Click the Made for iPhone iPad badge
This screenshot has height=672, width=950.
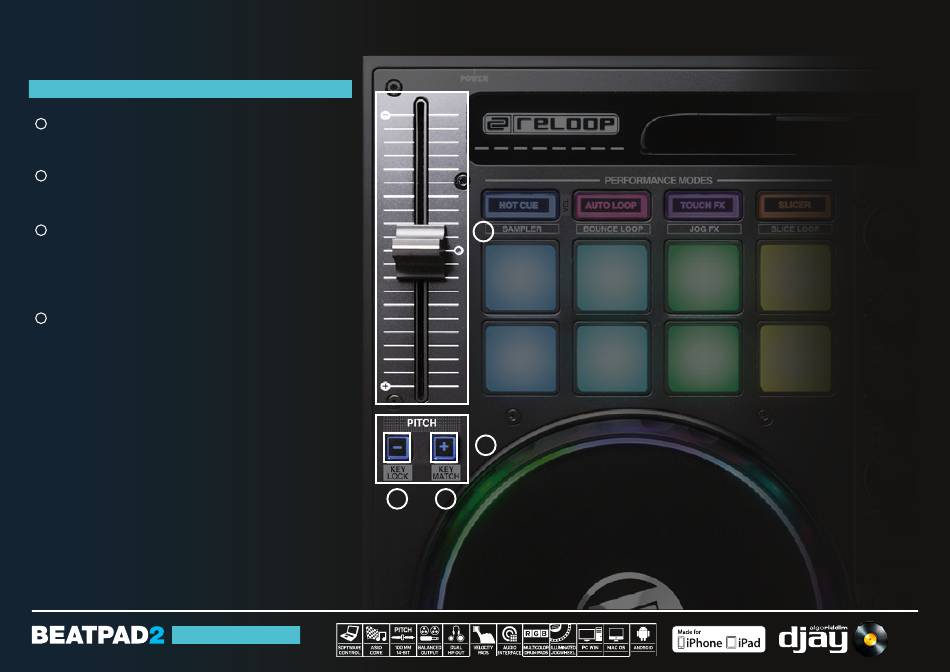tap(719, 639)
